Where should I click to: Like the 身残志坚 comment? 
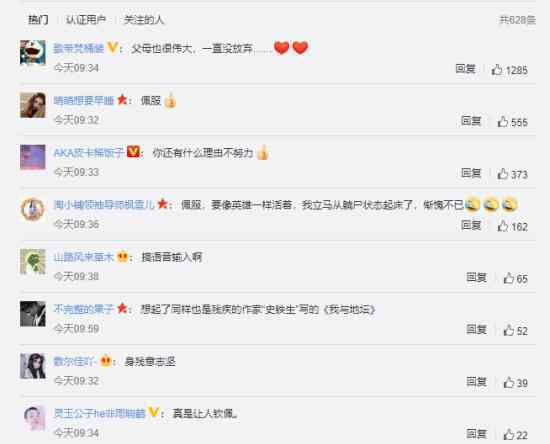(x=509, y=383)
